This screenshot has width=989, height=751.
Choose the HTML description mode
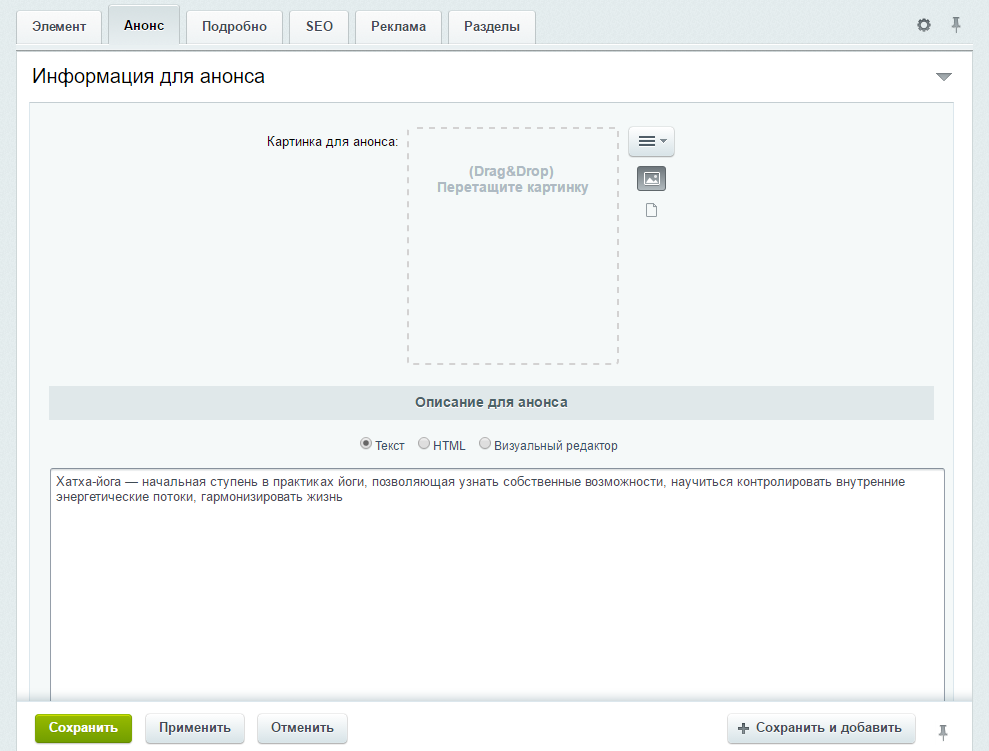[424, 444]
